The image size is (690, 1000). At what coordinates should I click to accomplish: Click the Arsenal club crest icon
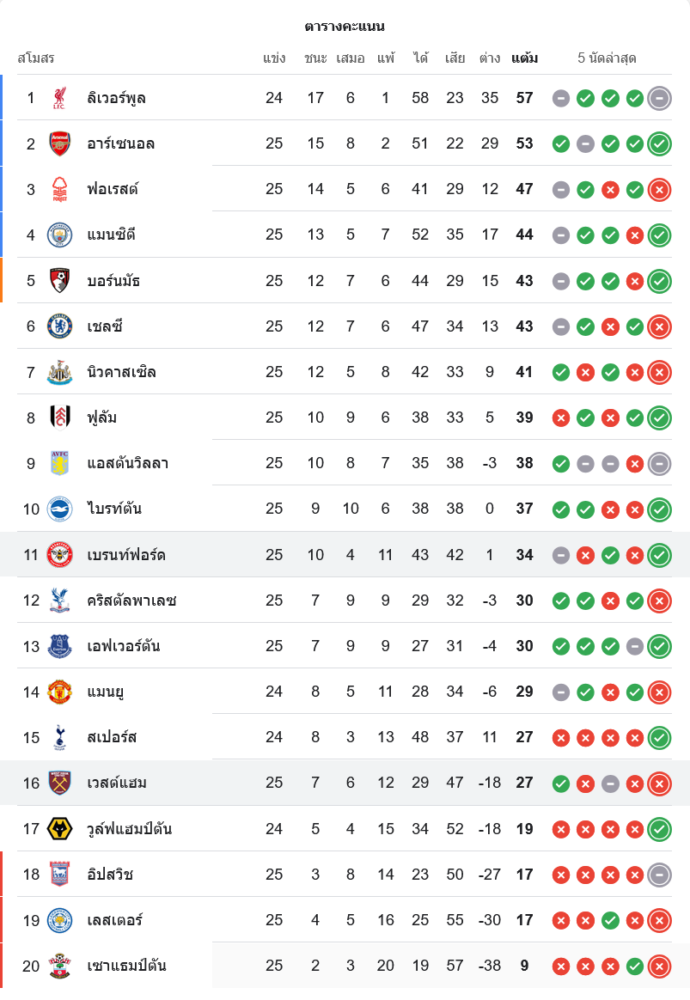(60, 143)
